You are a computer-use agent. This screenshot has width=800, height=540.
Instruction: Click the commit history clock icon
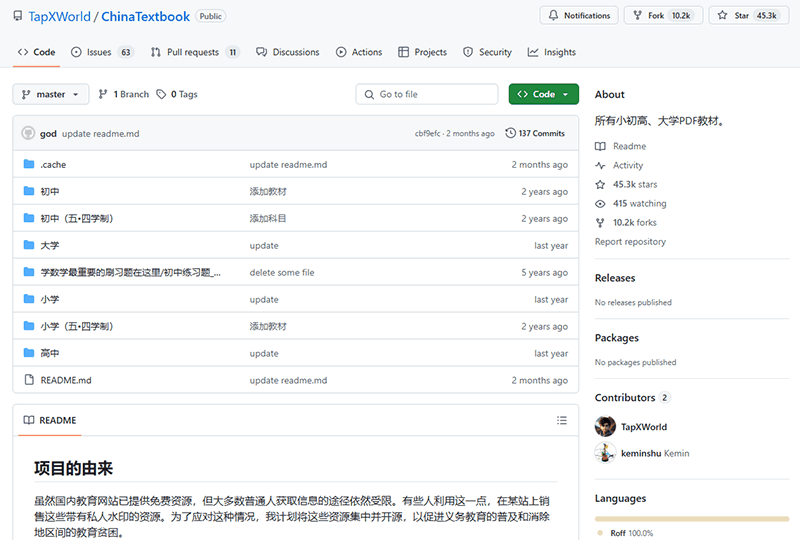(510, 133)
